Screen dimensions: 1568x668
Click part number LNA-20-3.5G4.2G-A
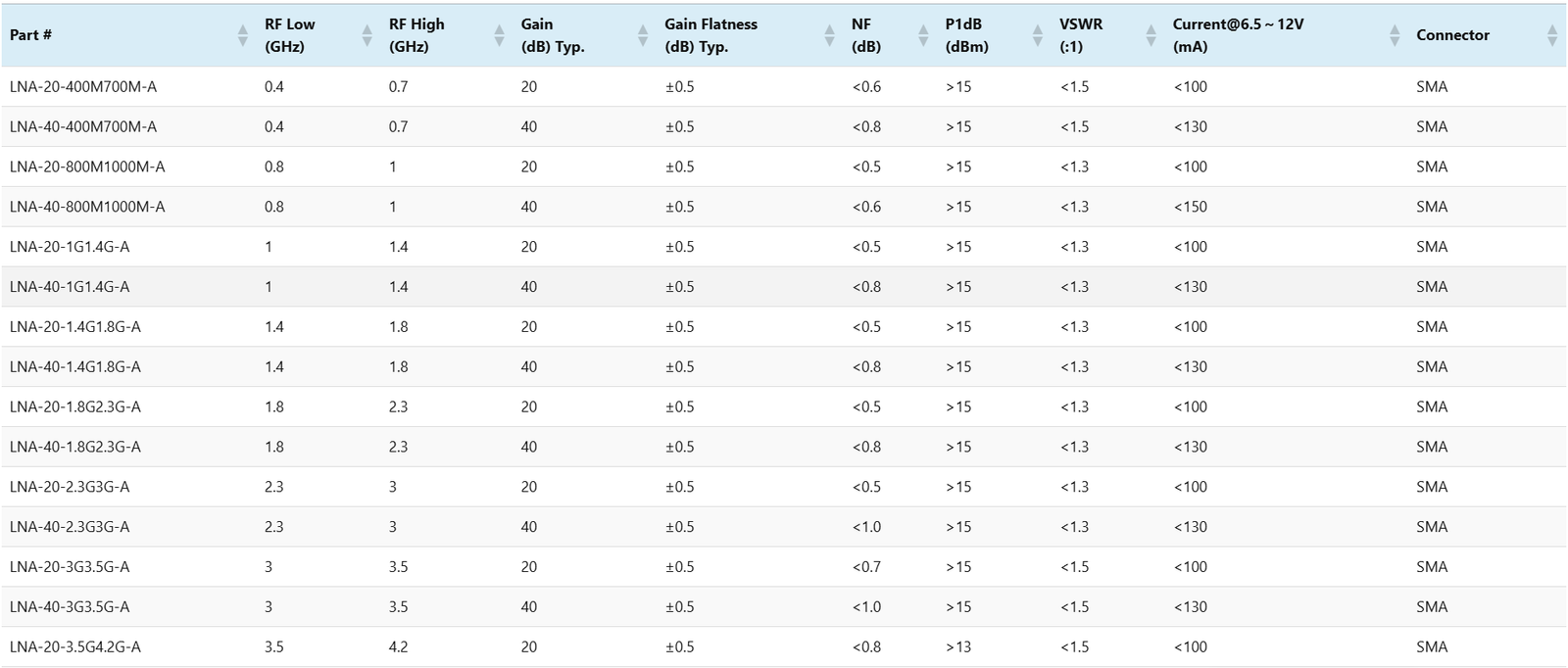tap(75, 646)
